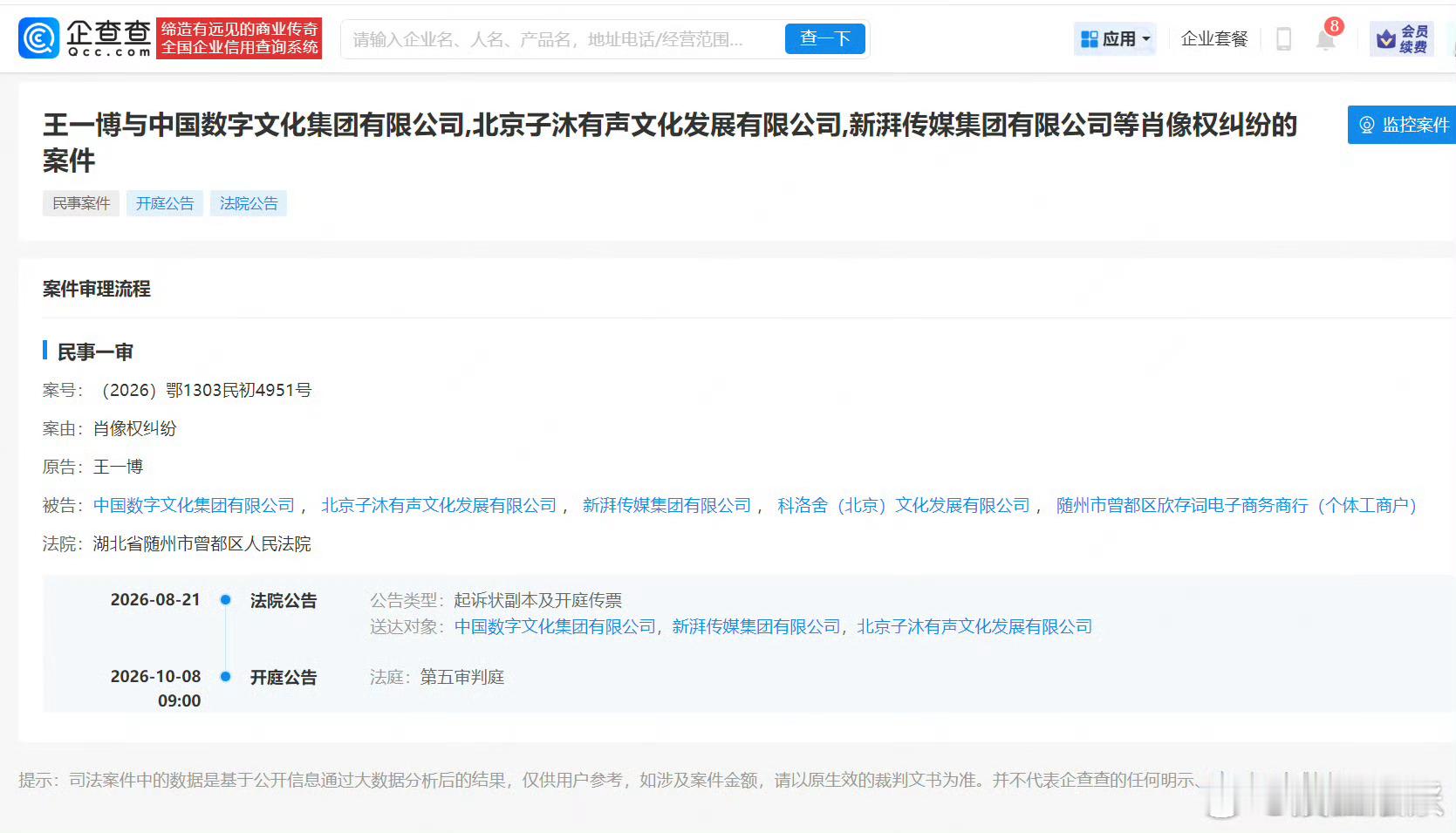Open the 企业套餐 menu item
Image resolution: width=1456 pixels, height=833 pixels.
pos(1213,39)
